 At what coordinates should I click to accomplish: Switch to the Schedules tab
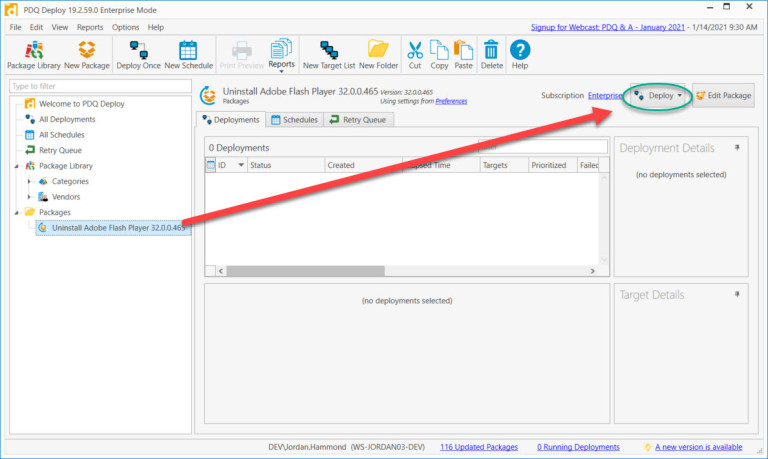pos(294,120)
